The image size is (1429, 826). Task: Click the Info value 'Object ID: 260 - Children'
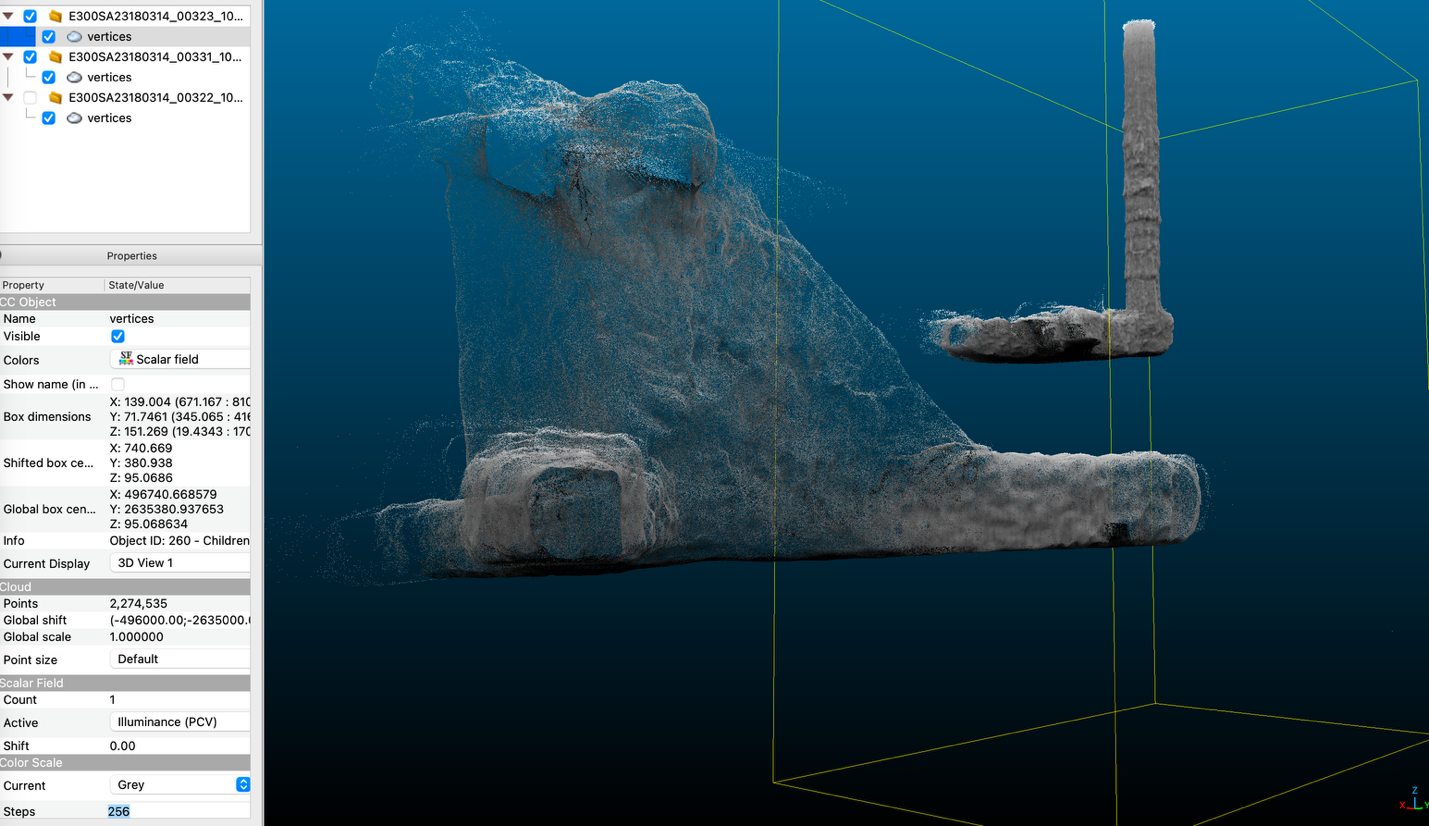tap(179, 541)
